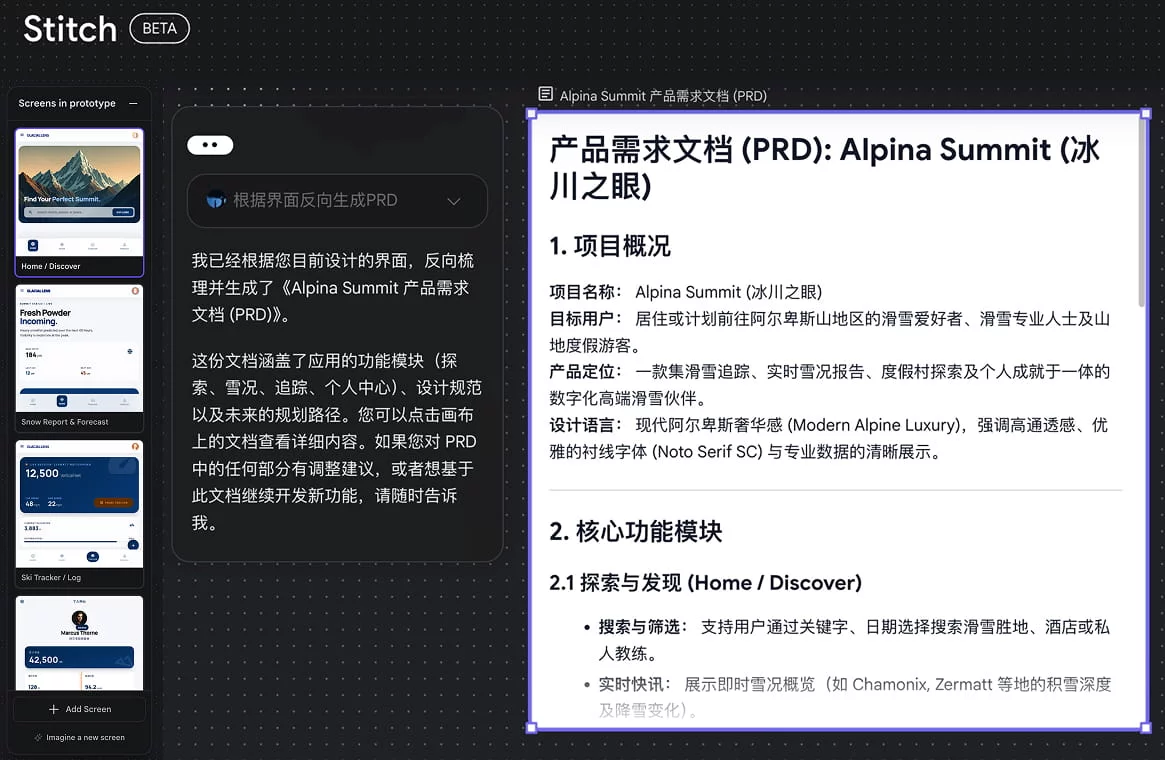Click the Add Screen button
Image resolution: width=1165 pixels, height=760 pixels.
79,709
